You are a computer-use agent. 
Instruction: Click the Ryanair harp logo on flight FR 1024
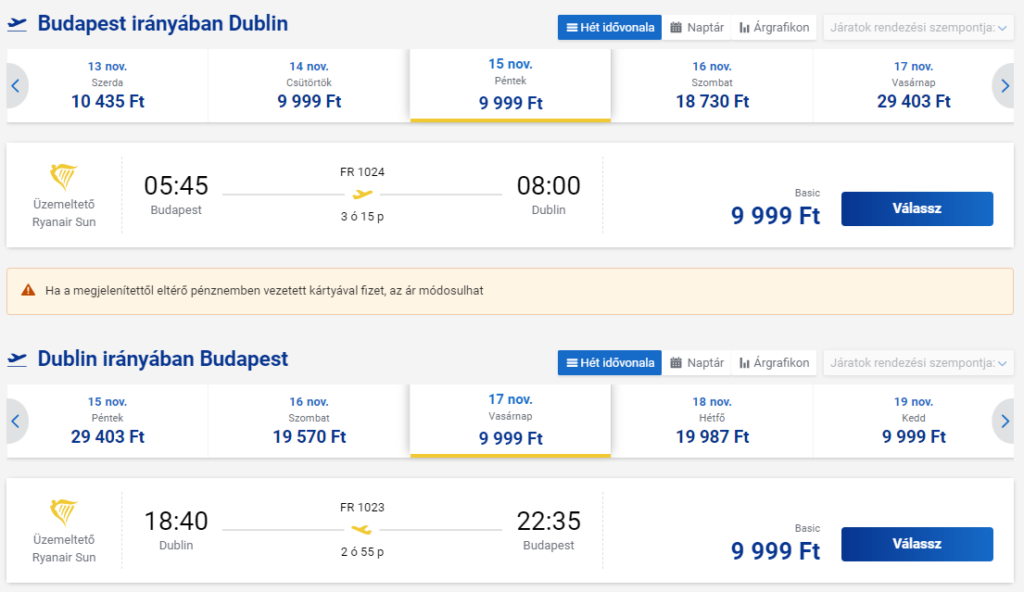64,179
